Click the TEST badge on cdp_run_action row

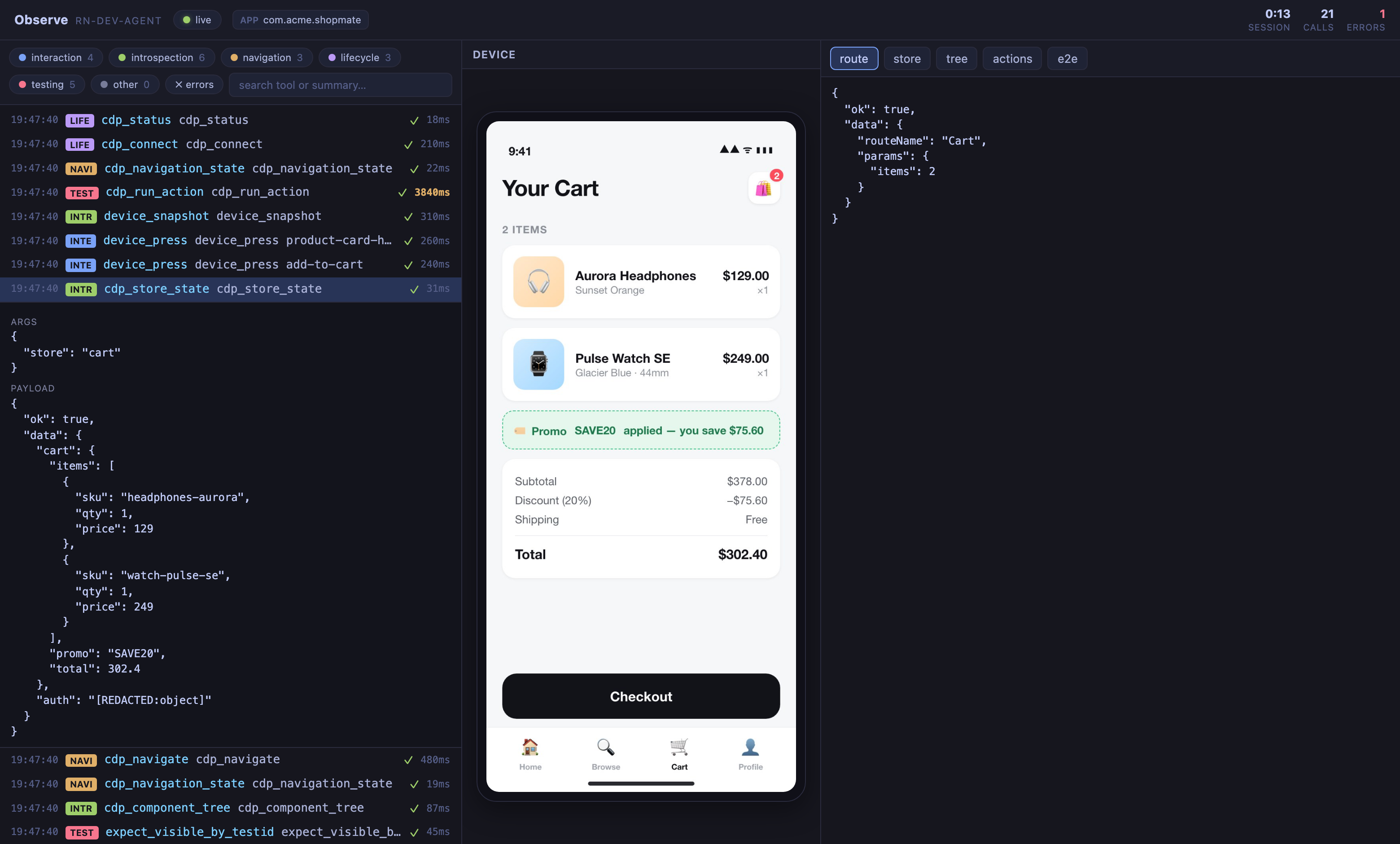click(82, 193)
